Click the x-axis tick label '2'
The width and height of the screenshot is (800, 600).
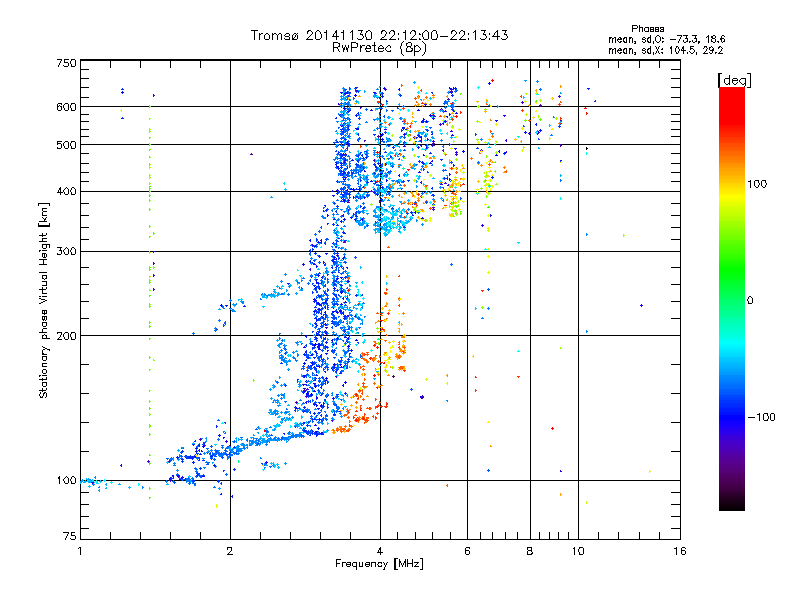coord(230,551)
